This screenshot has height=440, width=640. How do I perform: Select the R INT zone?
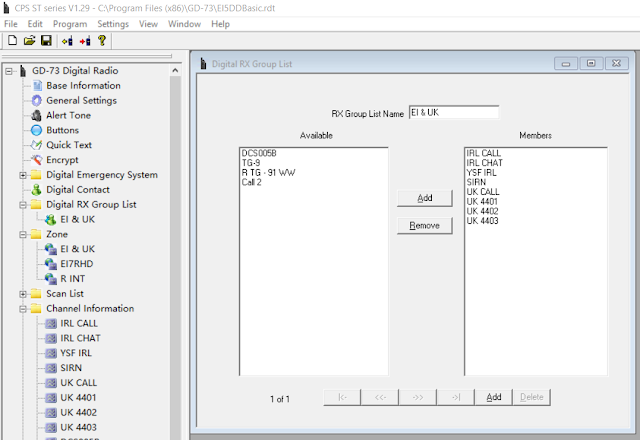[73, 279]
